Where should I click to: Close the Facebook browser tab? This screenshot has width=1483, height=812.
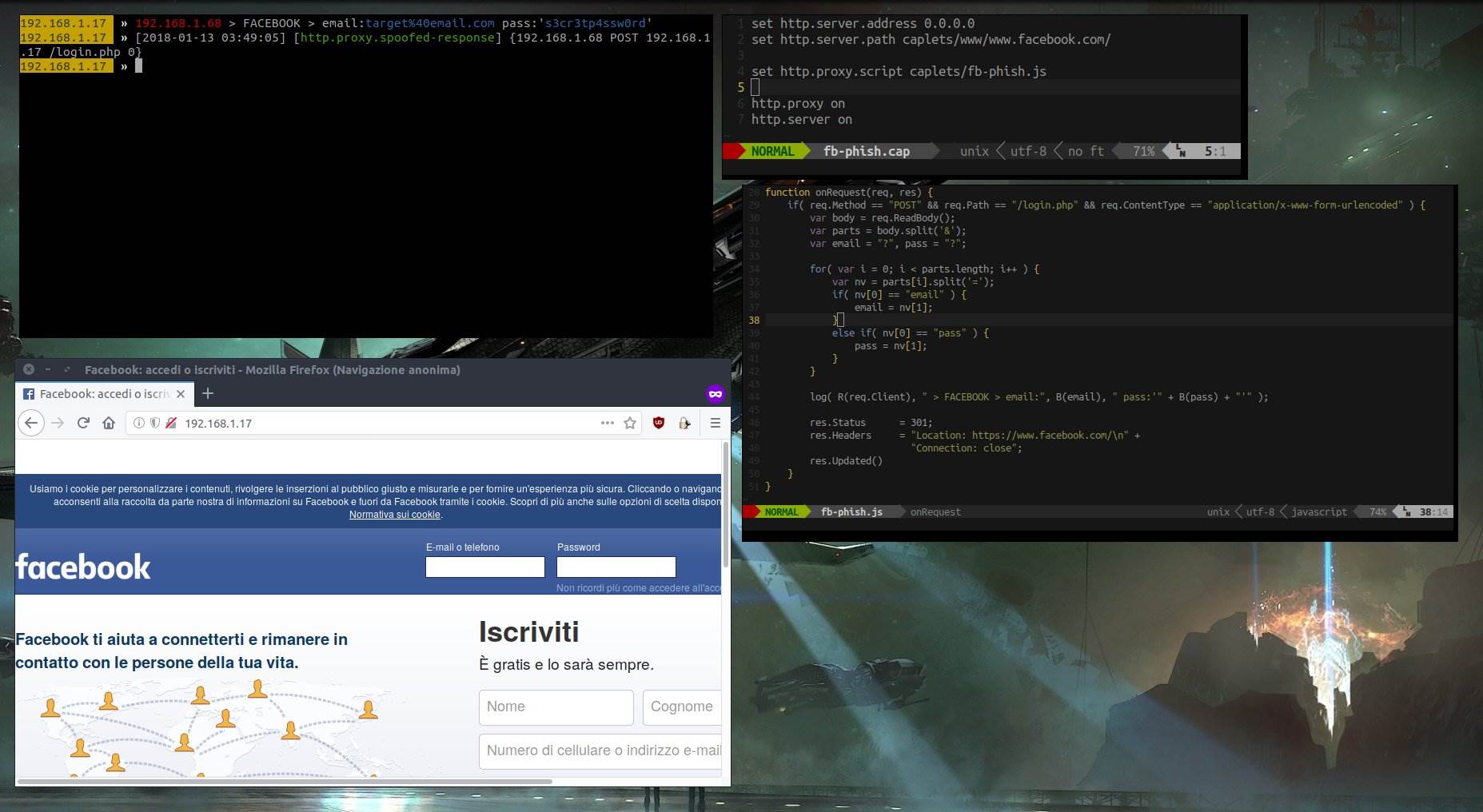click(181, 394)
